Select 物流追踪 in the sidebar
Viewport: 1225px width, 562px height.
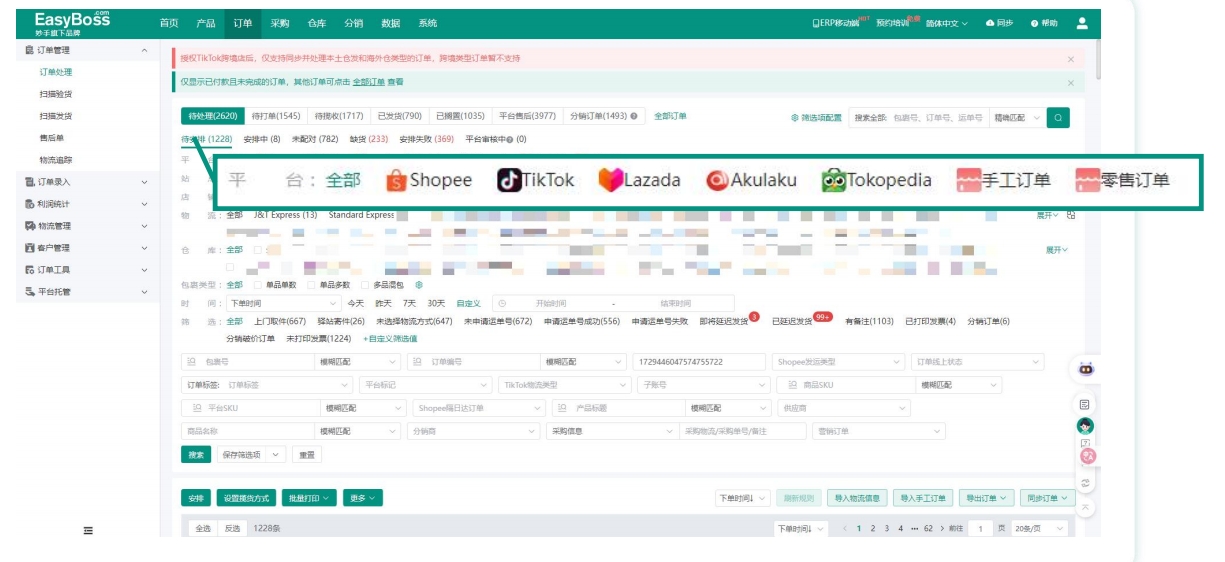click(x=56, y=160)
